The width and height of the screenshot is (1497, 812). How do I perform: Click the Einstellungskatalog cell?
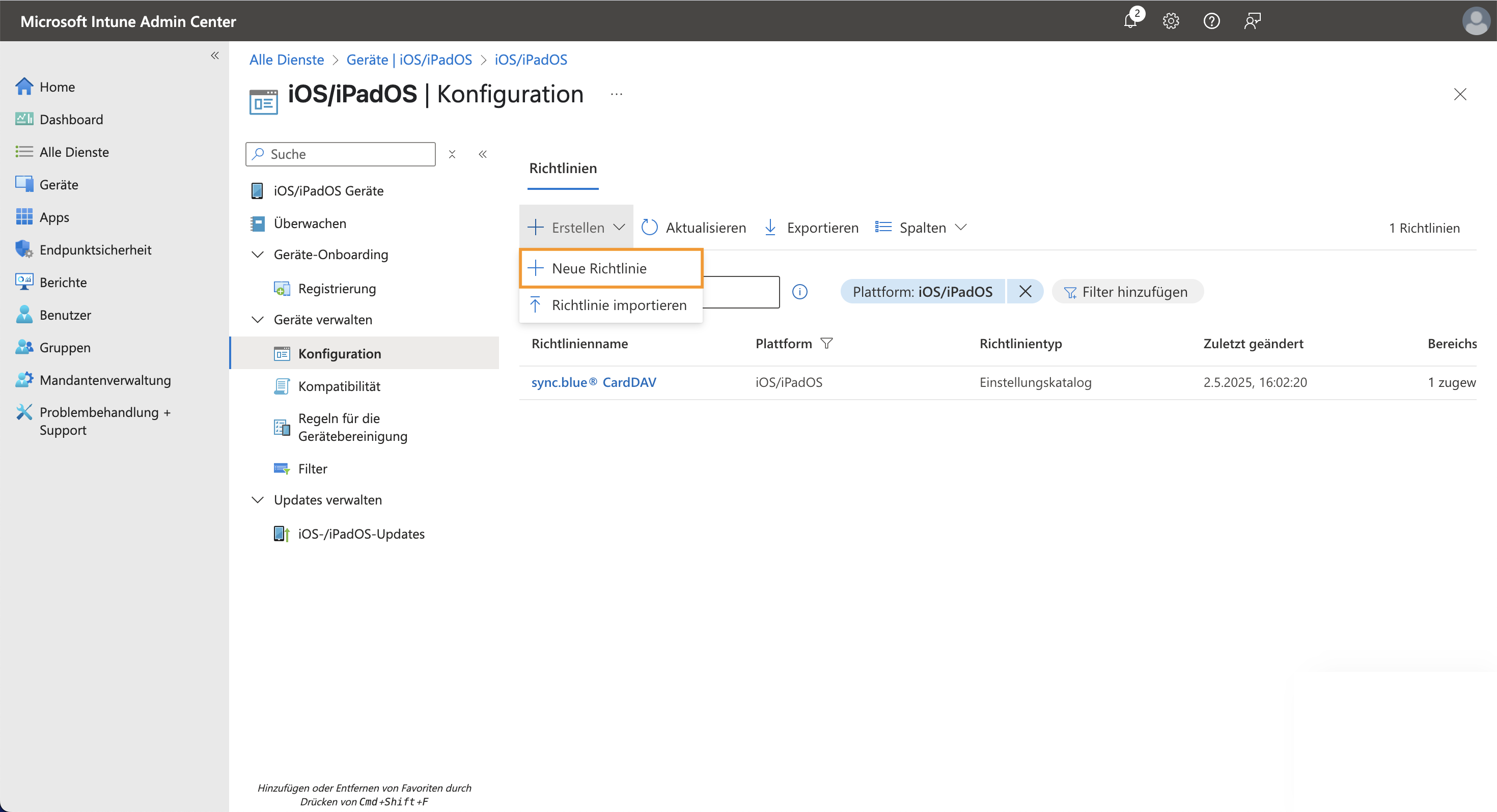click(x=1035, y=382)
